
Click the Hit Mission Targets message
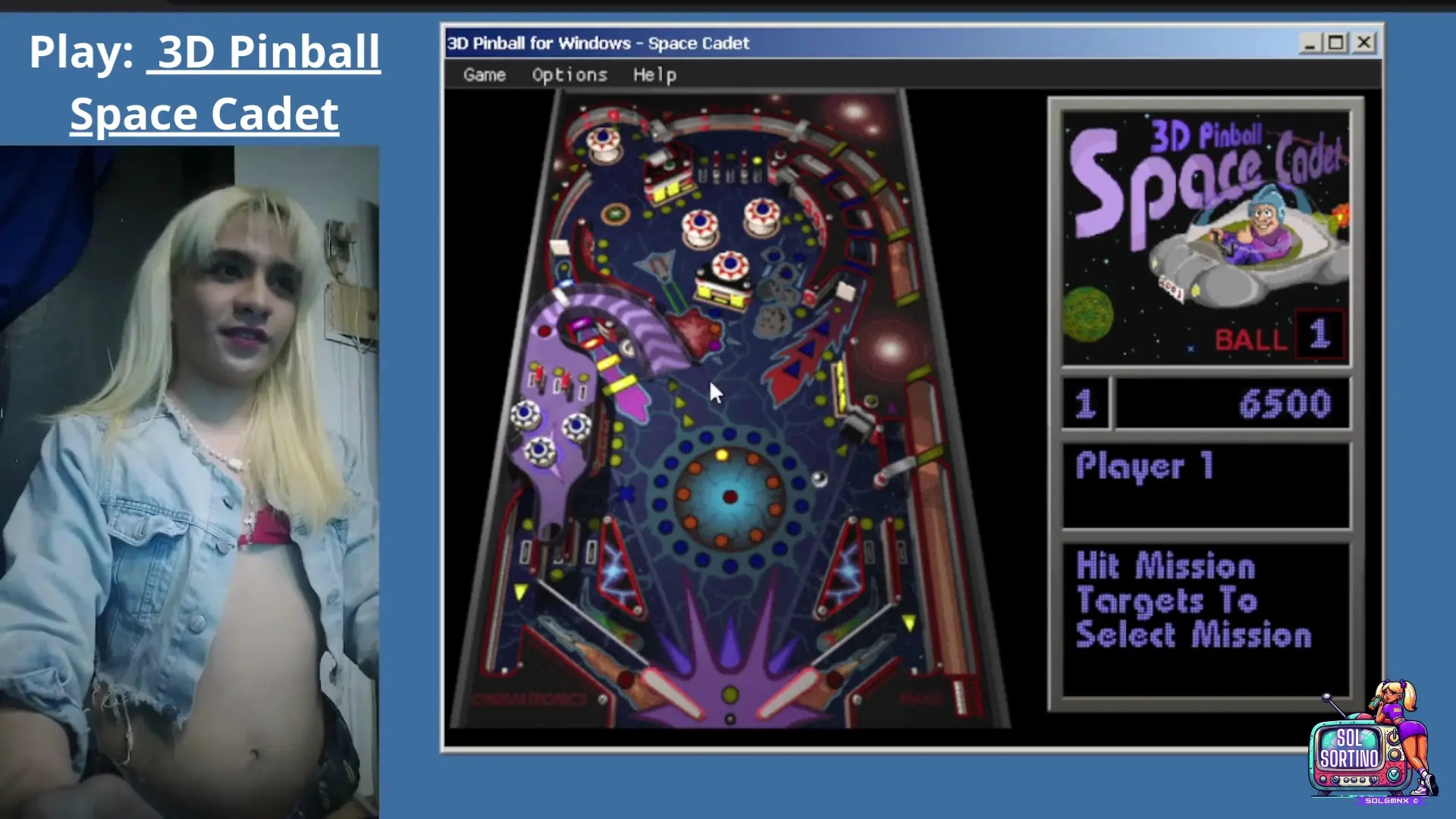[x=1194, y=600]
